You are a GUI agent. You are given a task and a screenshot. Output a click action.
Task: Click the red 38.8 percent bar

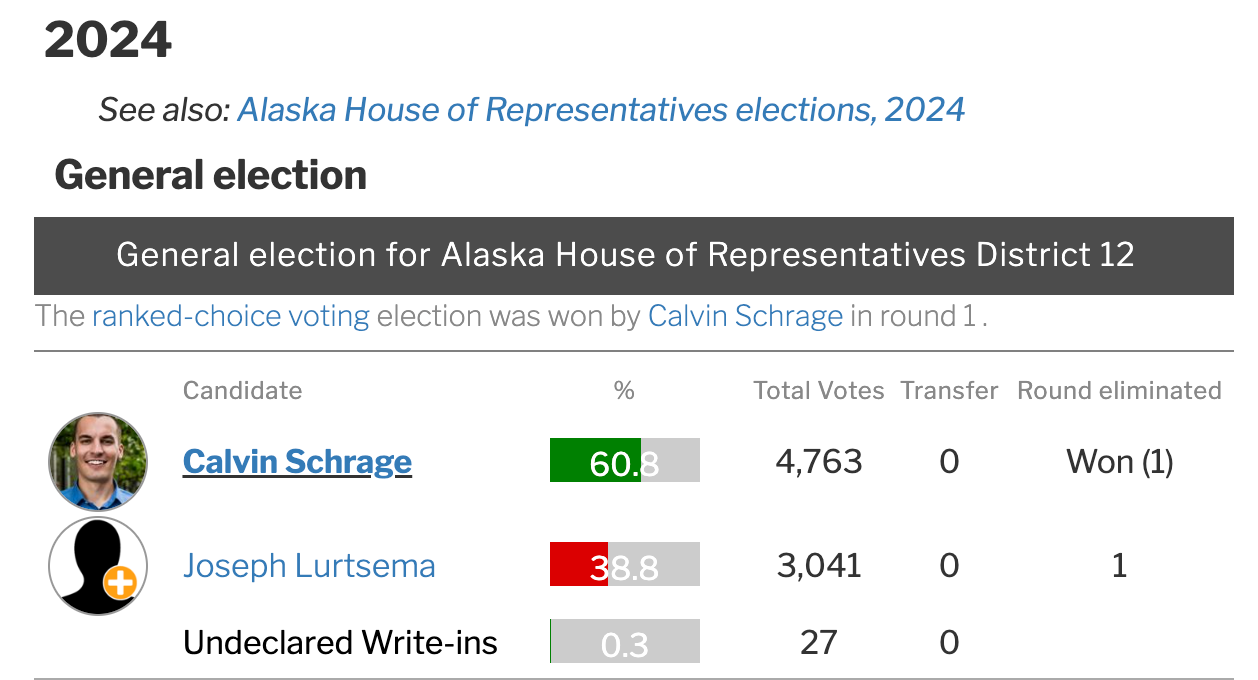click(625, 564)
